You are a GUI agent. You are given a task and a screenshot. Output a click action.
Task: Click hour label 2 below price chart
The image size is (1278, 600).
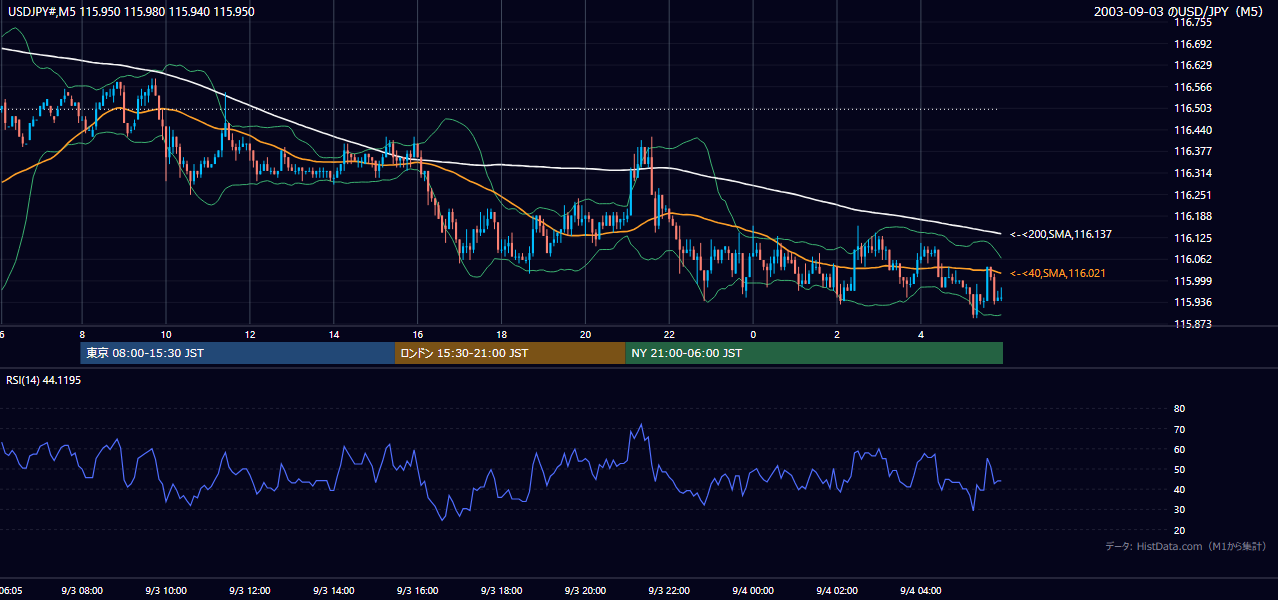[x=838, y=334]
